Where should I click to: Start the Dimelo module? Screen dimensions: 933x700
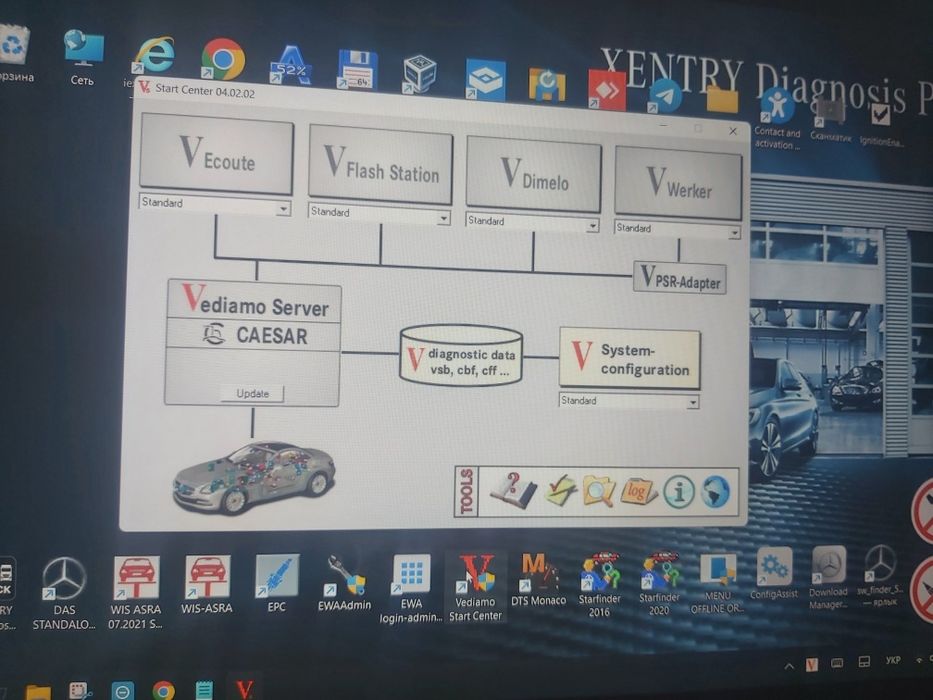pos(533,174)
